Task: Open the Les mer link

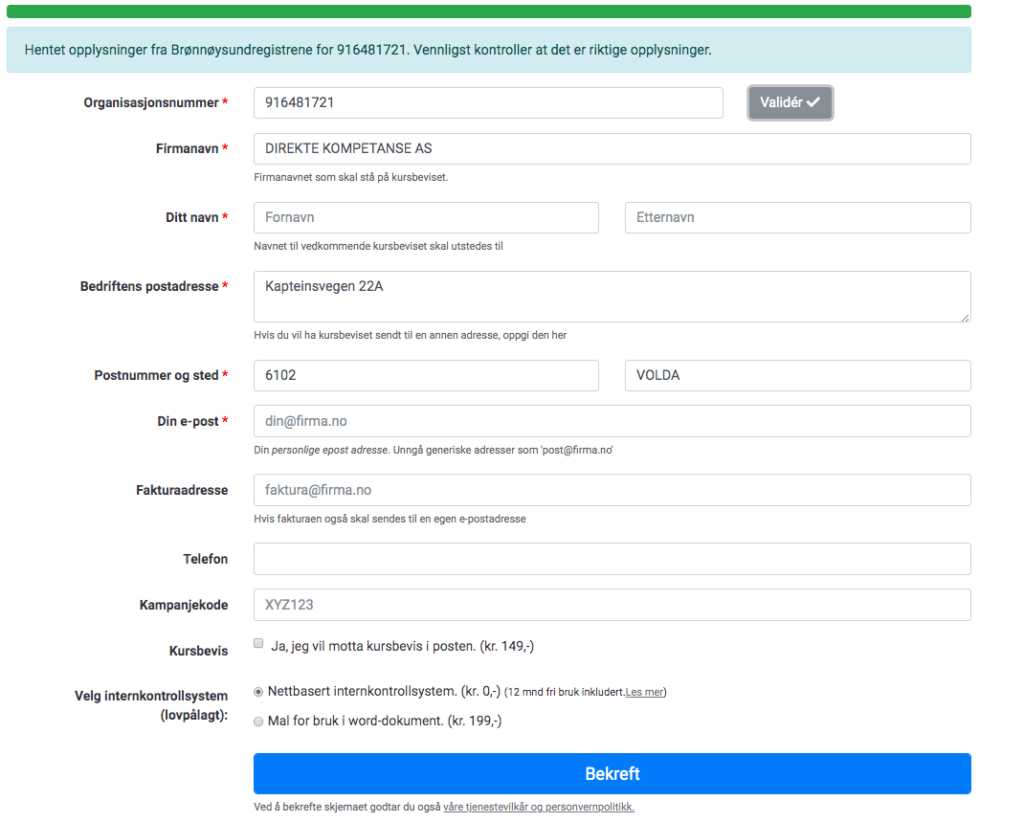Action: [x=644, y=692]
